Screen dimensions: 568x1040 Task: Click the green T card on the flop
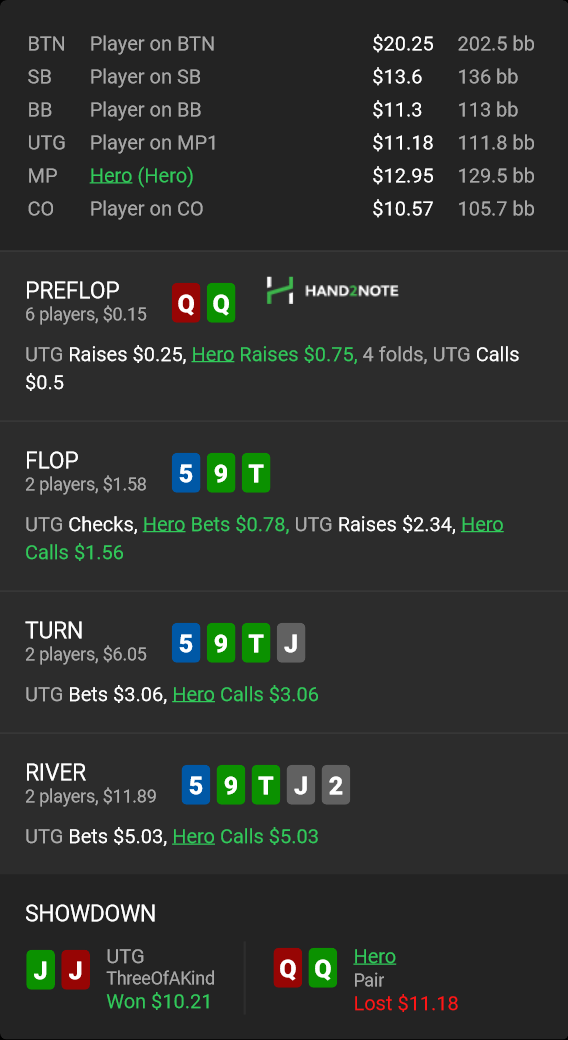pos(256,473)
